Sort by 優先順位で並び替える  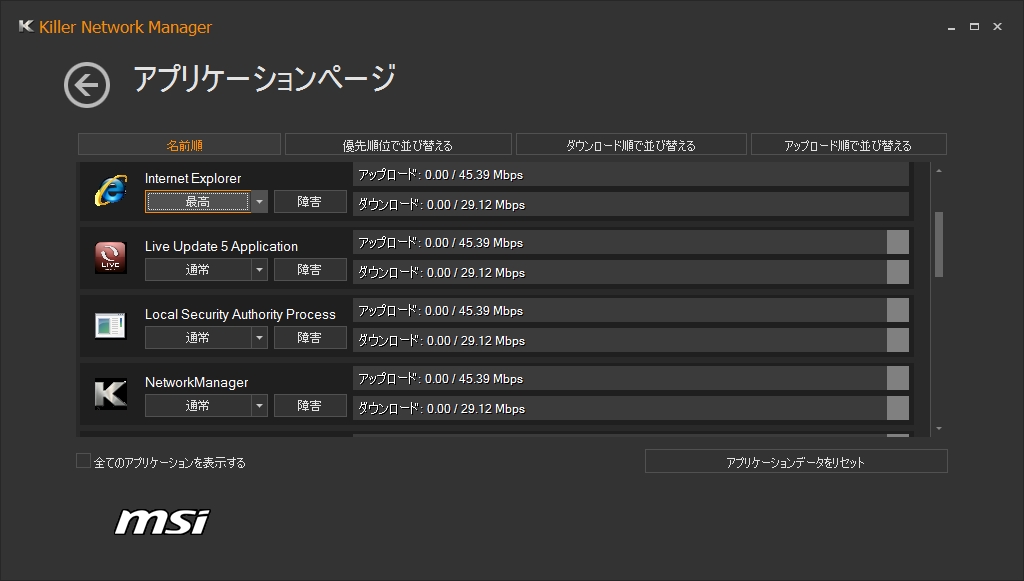pos(398,145)
